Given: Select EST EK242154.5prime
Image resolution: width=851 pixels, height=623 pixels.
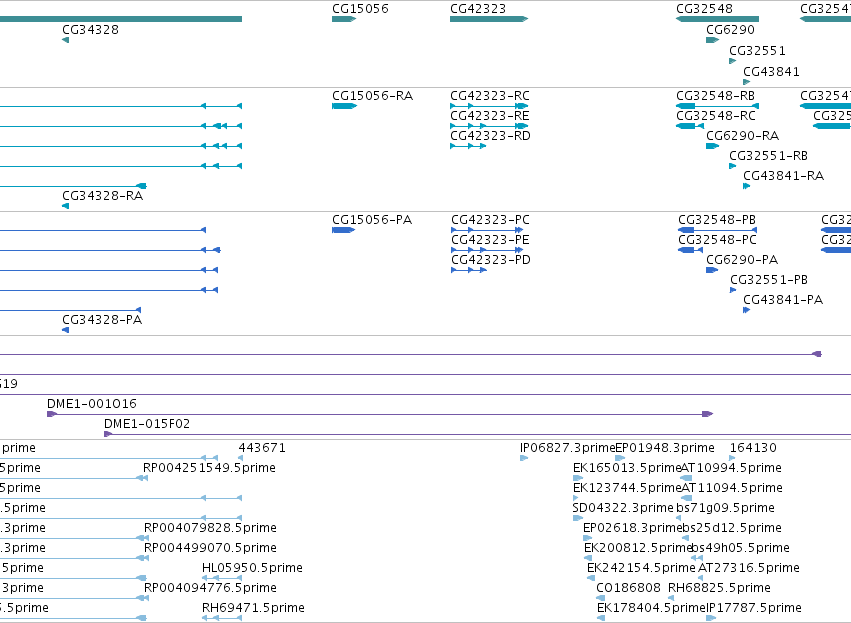Looking at the screenshot, I should coord(641,569).
